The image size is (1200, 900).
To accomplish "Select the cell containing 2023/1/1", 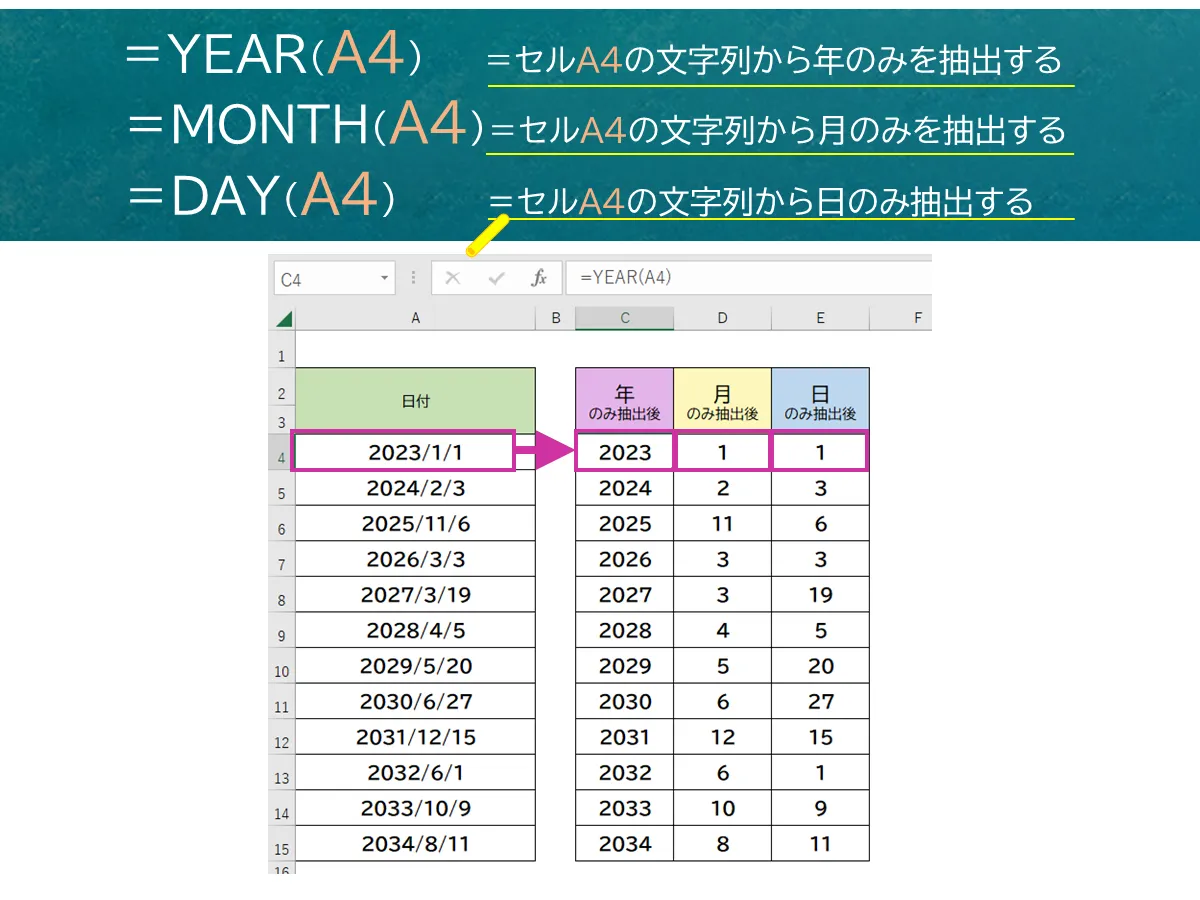I will tap(415, 452).
